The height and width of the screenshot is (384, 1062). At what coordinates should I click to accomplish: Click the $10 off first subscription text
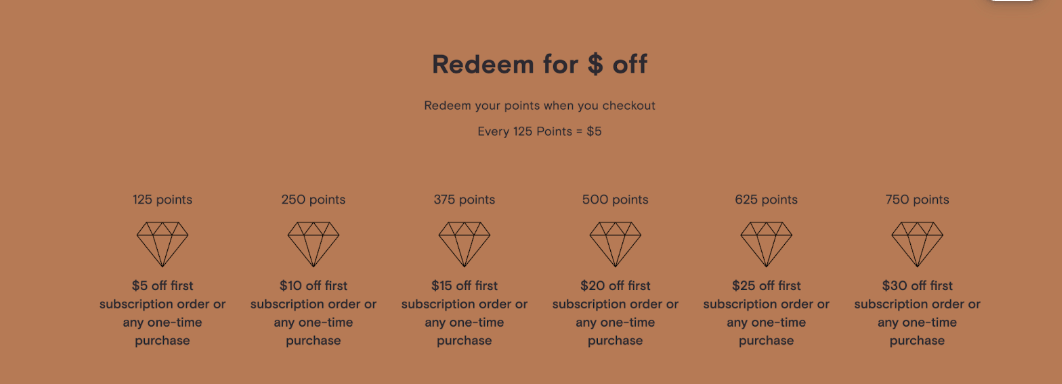314,313
